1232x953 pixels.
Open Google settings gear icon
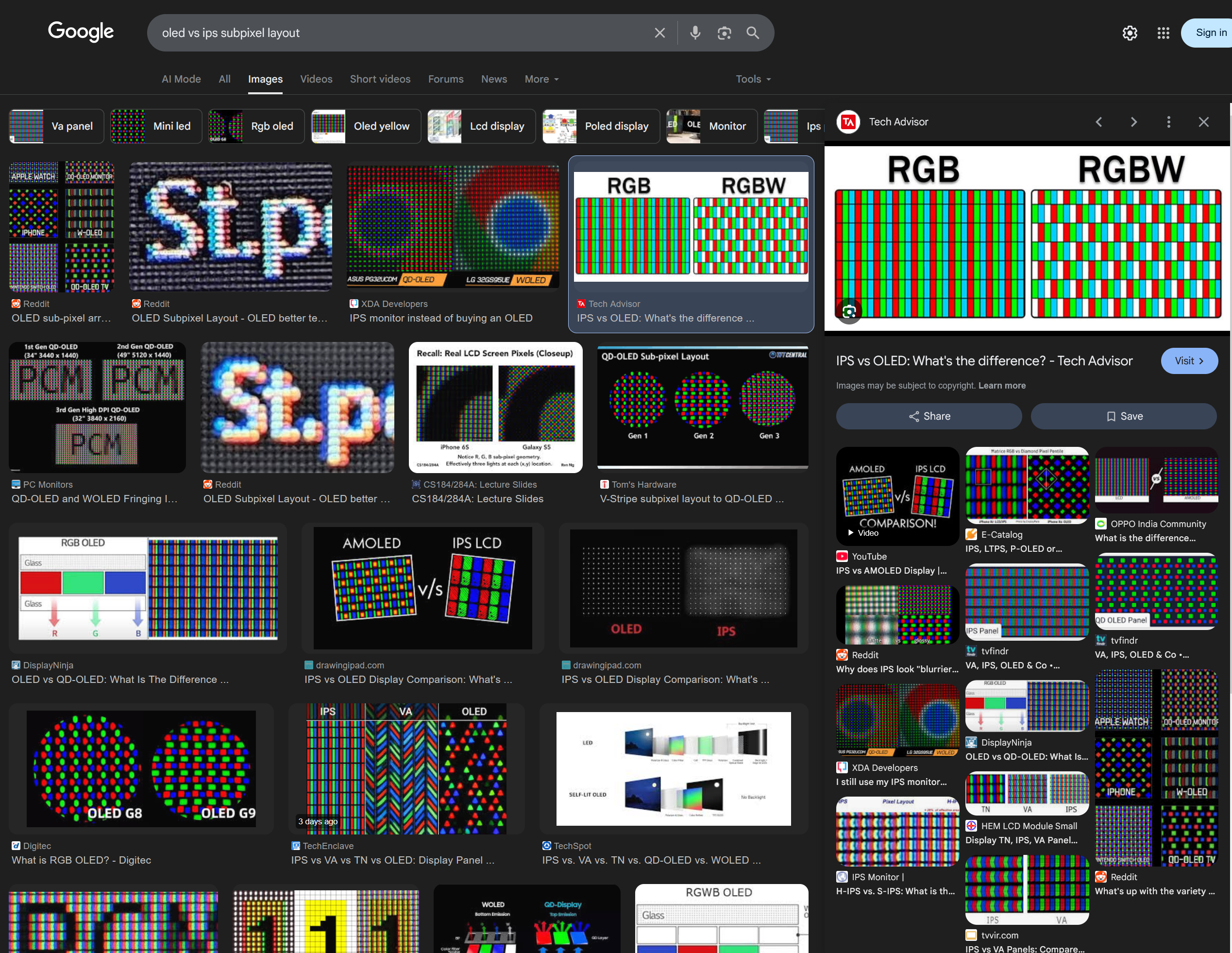click(1130, 33)
